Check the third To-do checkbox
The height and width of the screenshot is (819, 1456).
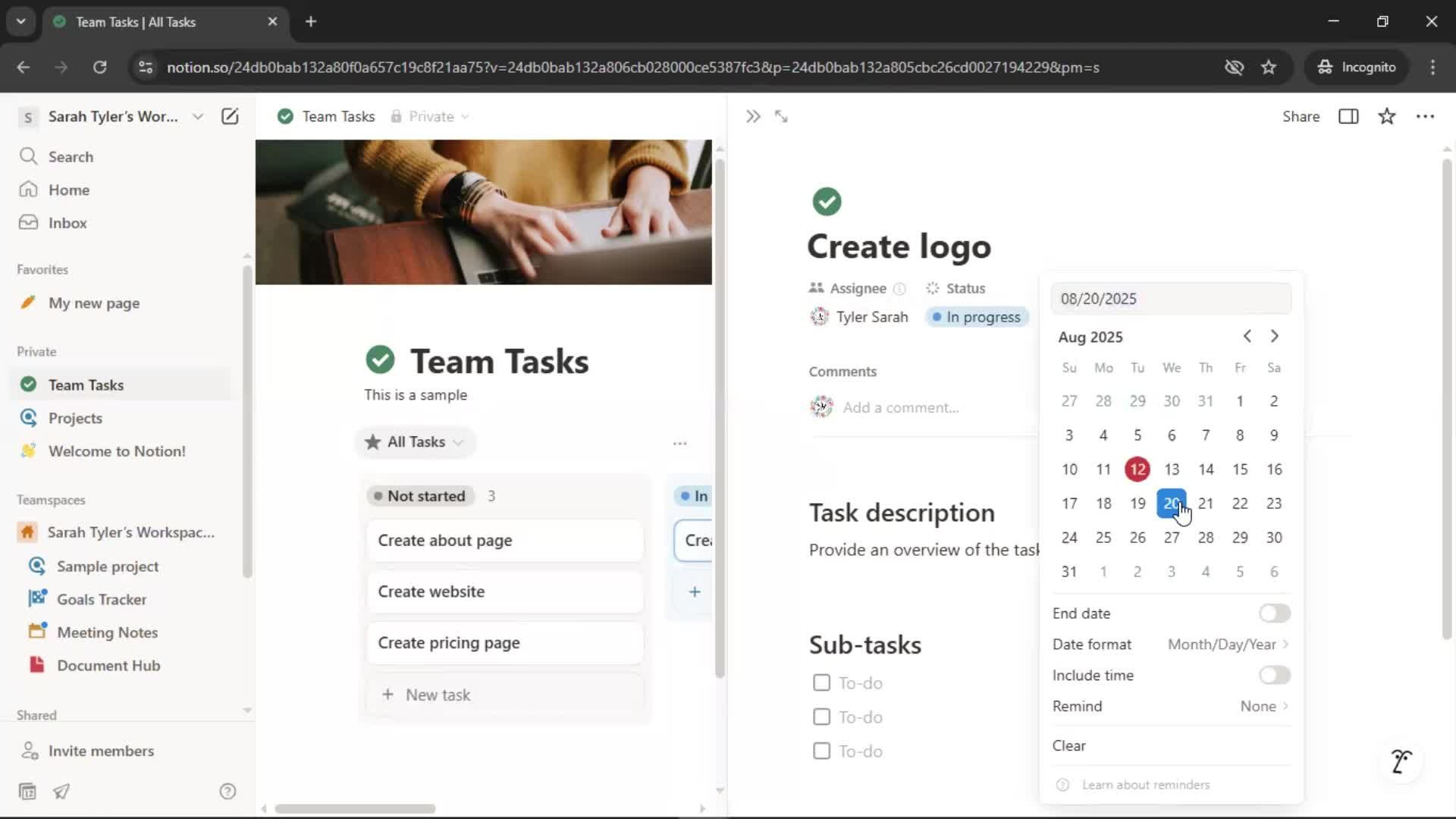[x=821, y=751]
